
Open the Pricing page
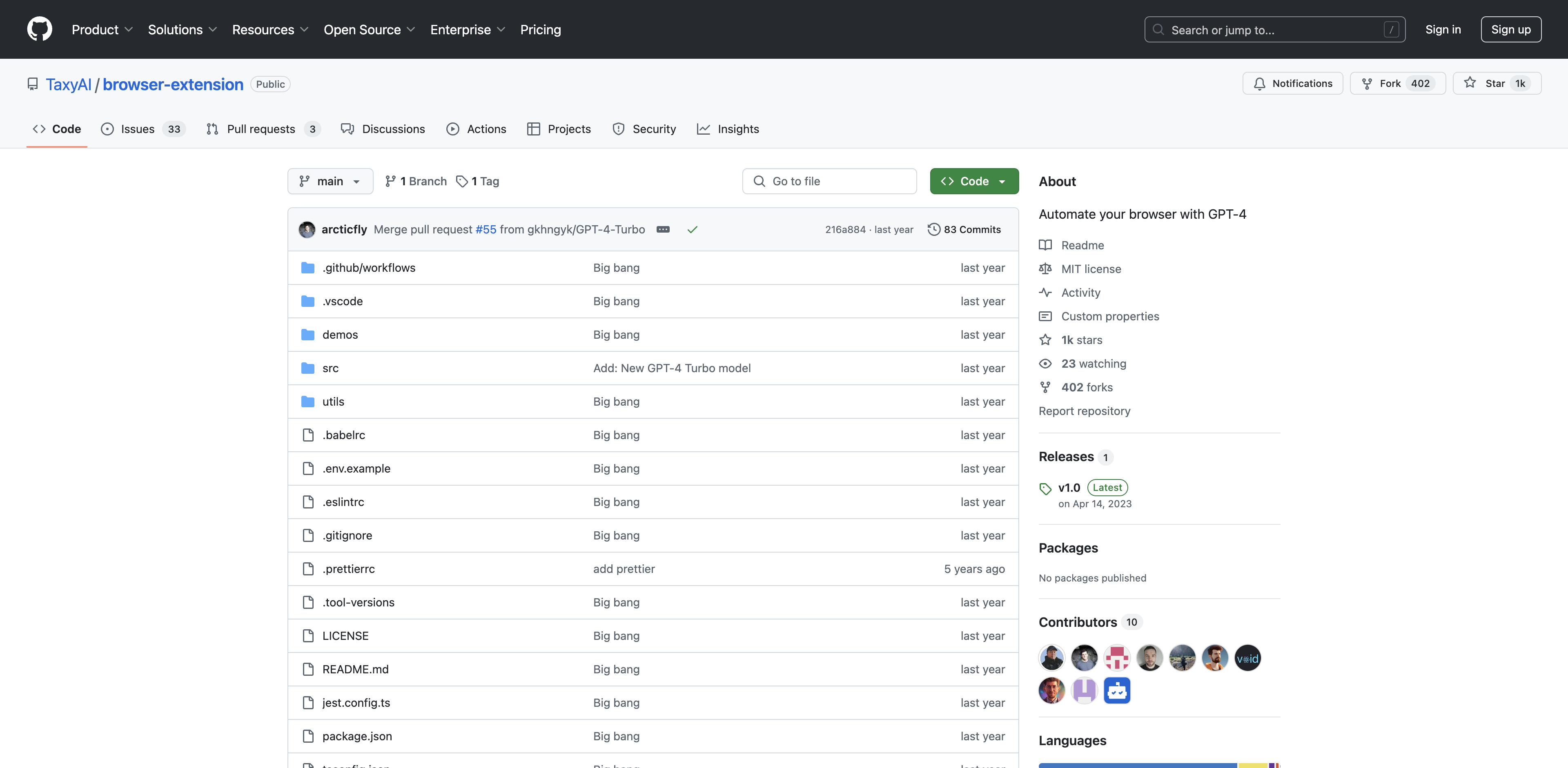541,29
